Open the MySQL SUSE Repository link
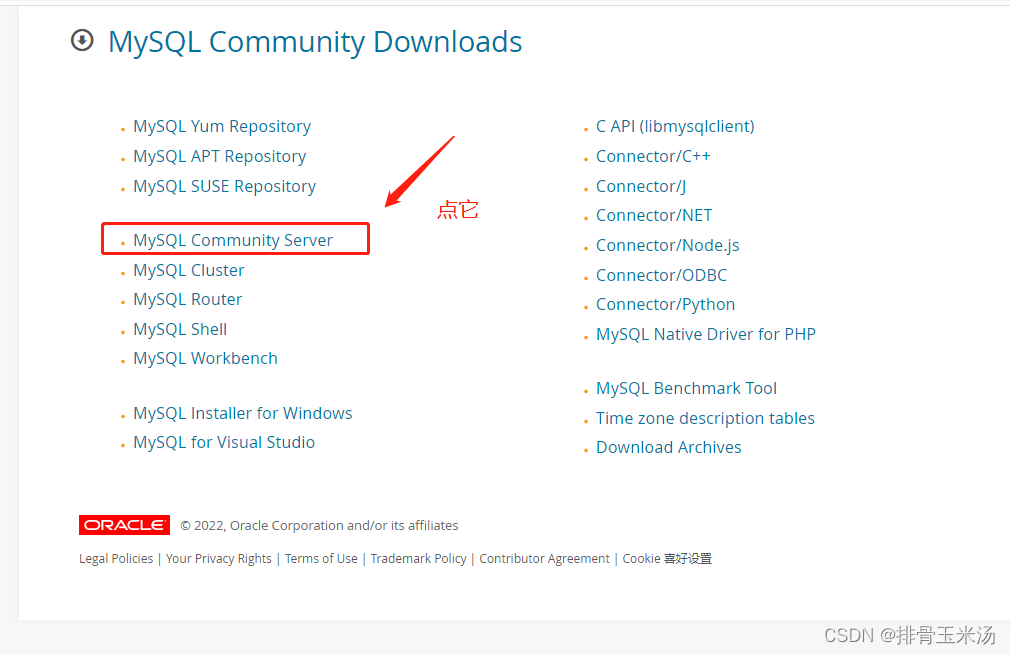Screen dimensions: 1010x654 [224, 186]
